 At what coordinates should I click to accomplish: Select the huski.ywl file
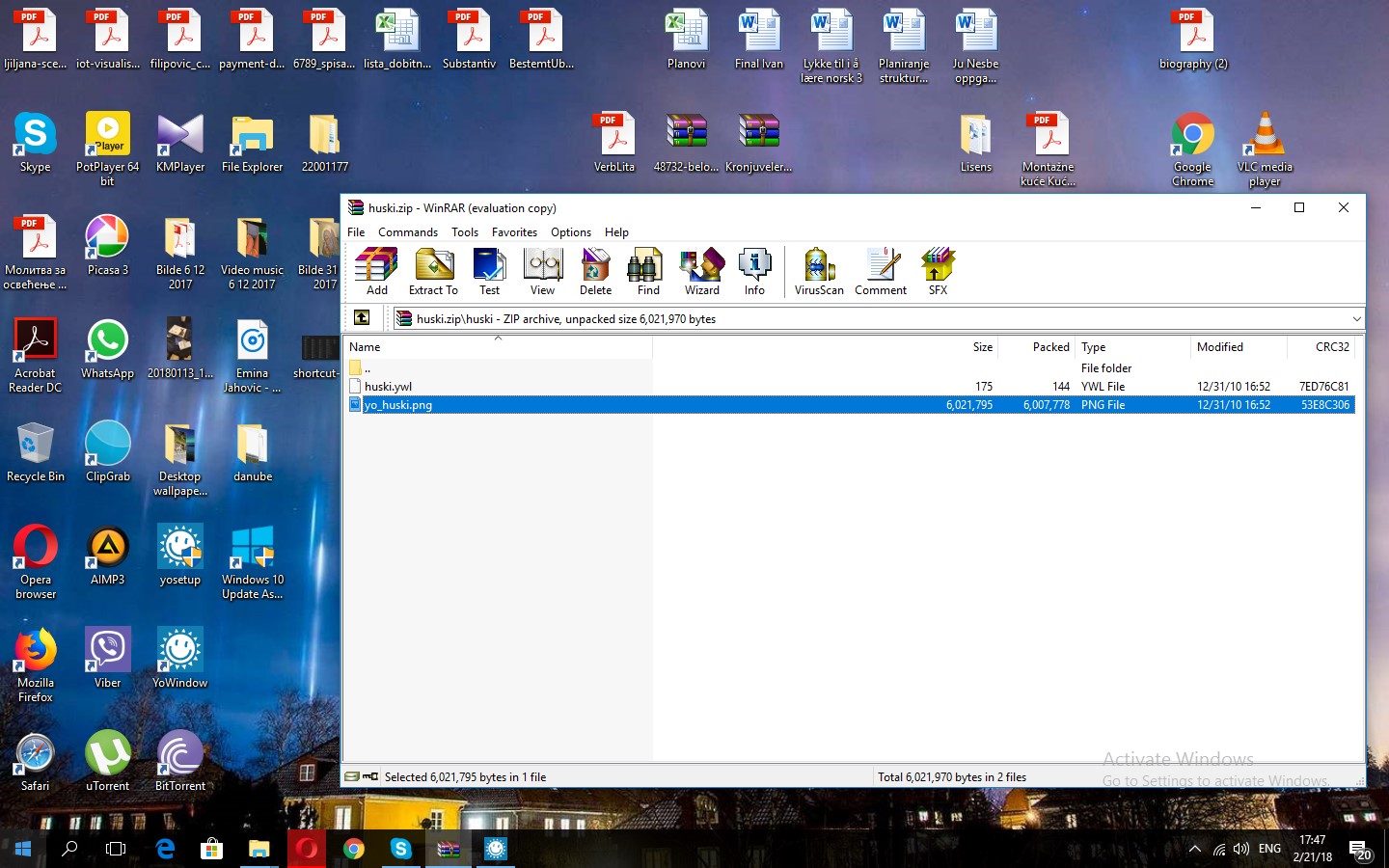pyautogui.click(x=388, y=387)
